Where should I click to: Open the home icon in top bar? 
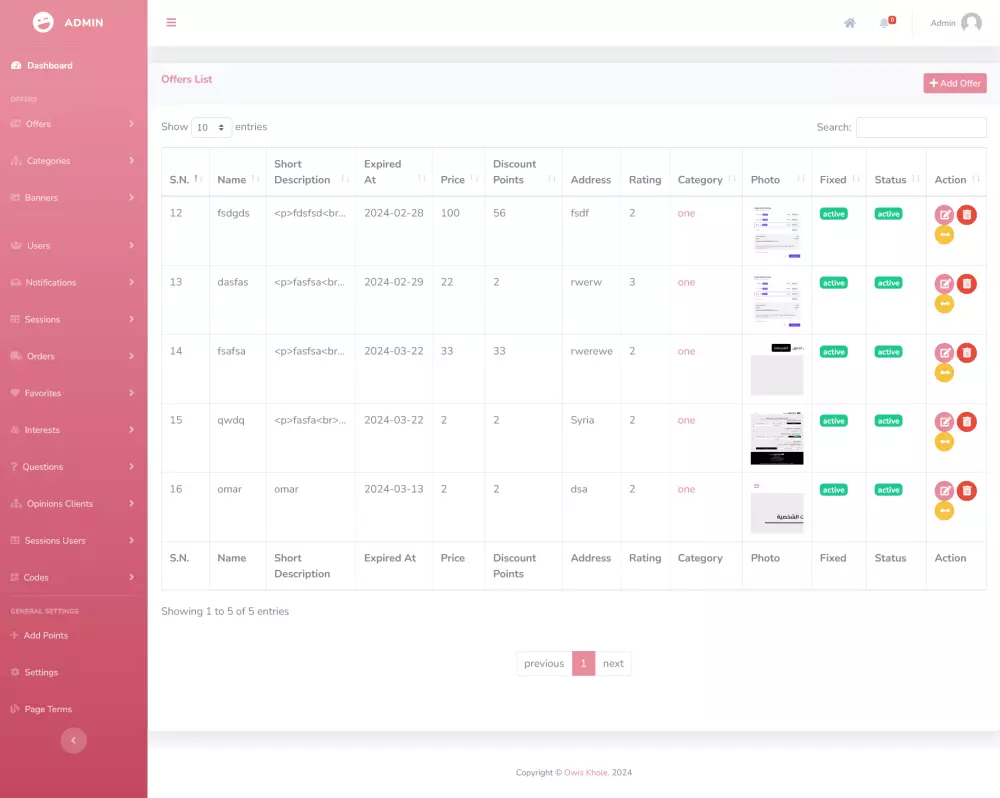click(x=849, y=23)
